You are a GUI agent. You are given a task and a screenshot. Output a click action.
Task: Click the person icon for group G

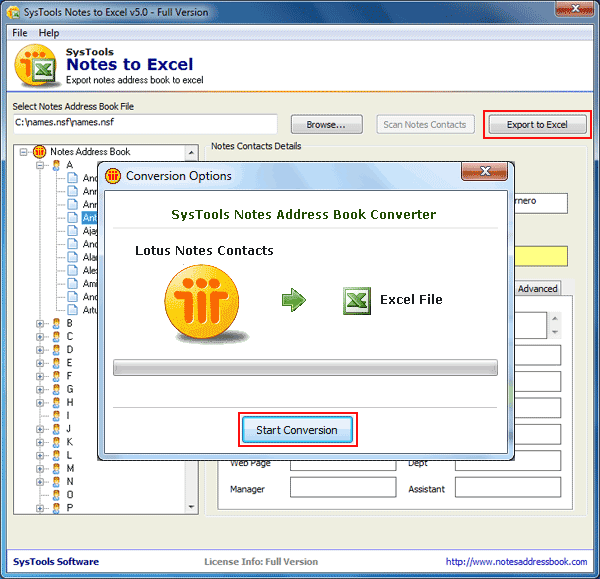pos(56,390)
